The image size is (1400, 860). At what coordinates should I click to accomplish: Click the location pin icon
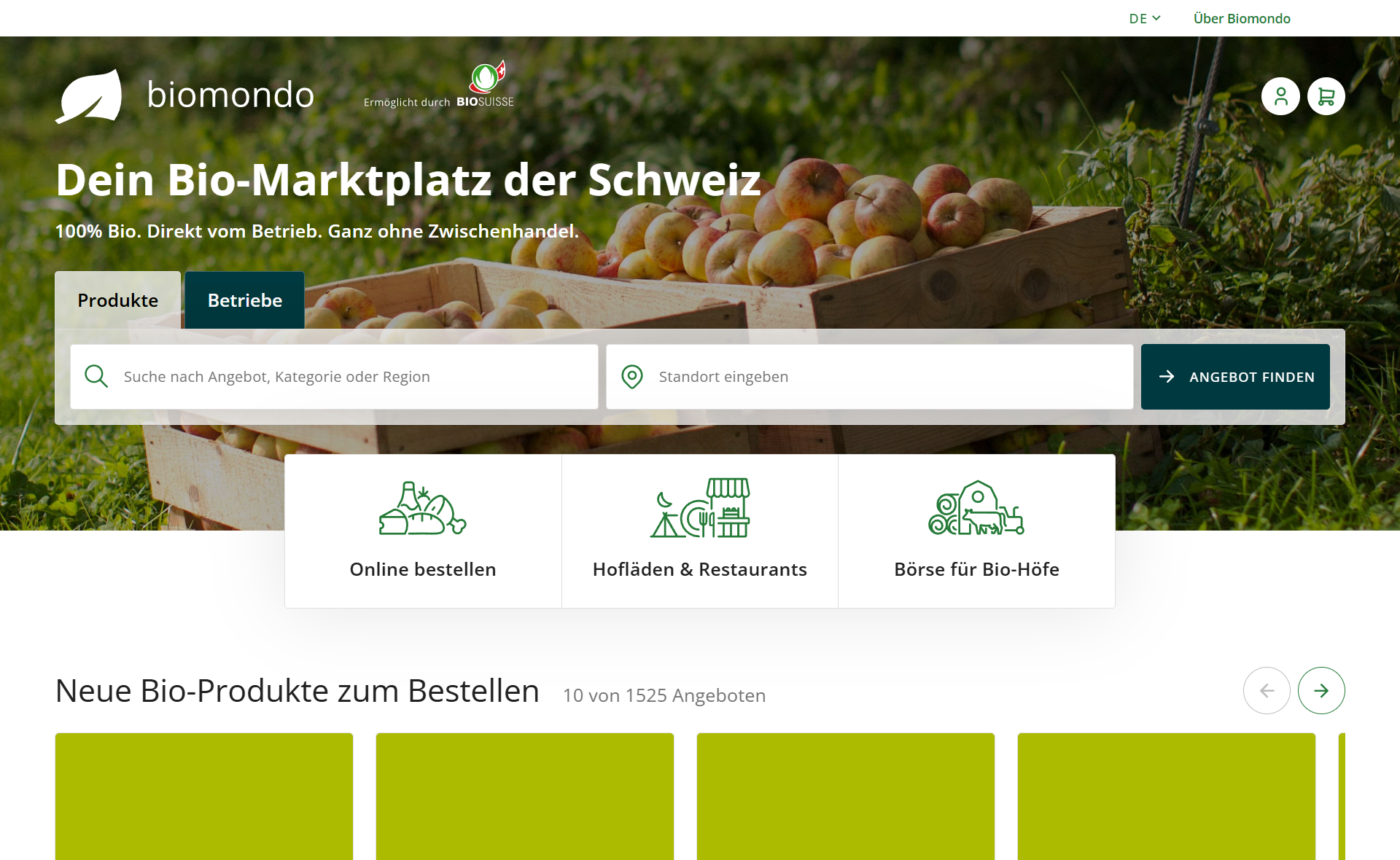click(x=632, y=377)
